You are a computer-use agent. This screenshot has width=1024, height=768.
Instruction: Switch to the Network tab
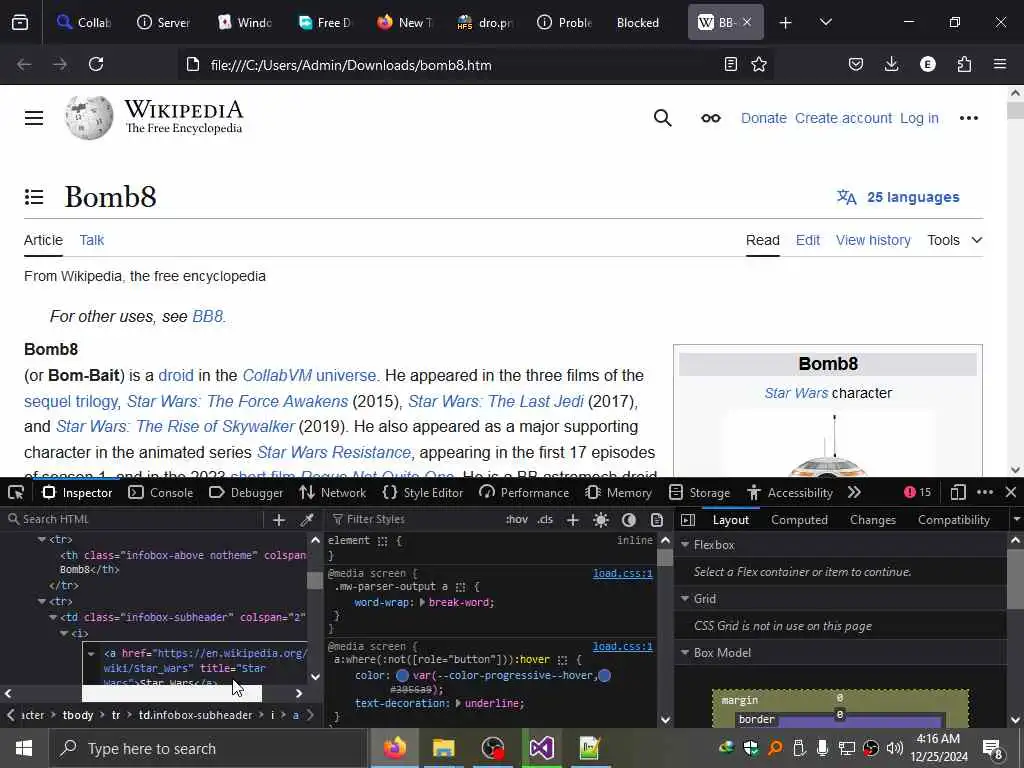click(332, 492)
